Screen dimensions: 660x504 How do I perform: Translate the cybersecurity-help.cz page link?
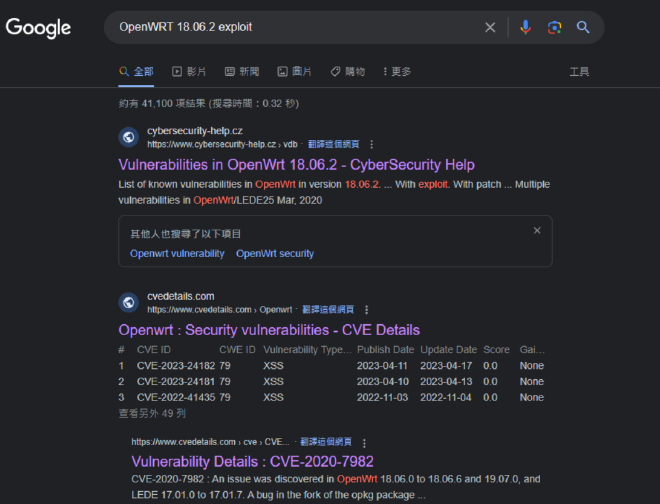(333, 144)
